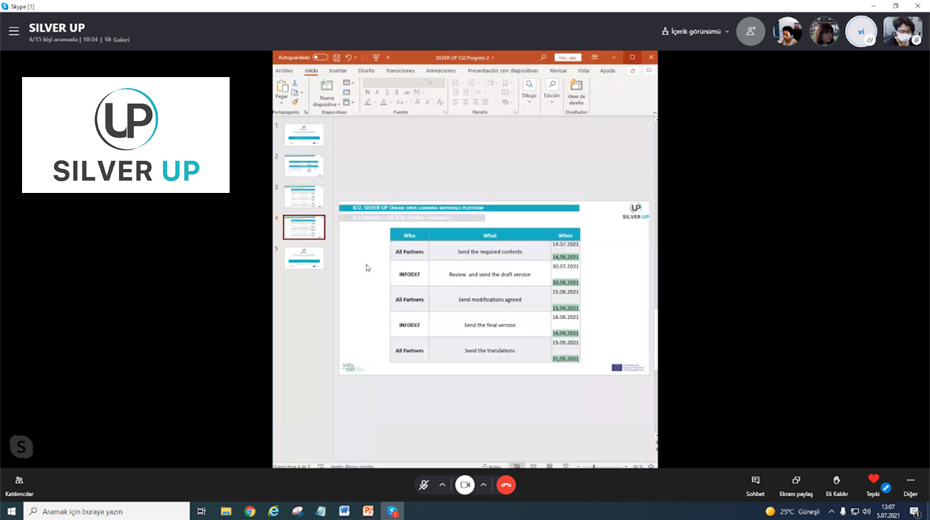Open the Diğer more options menu

(910, 484)
